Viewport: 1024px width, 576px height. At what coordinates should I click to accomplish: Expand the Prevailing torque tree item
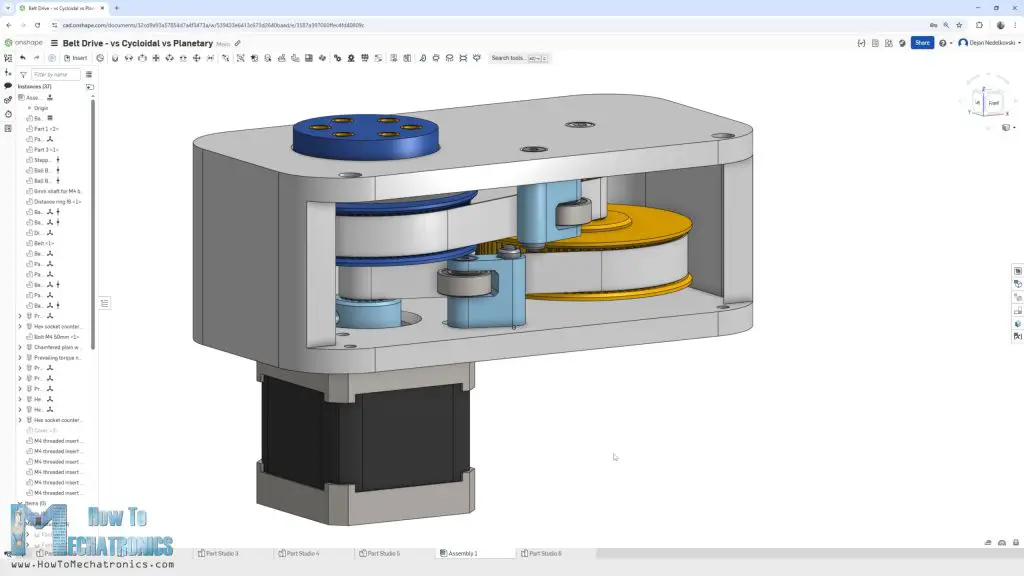(20, 358)
